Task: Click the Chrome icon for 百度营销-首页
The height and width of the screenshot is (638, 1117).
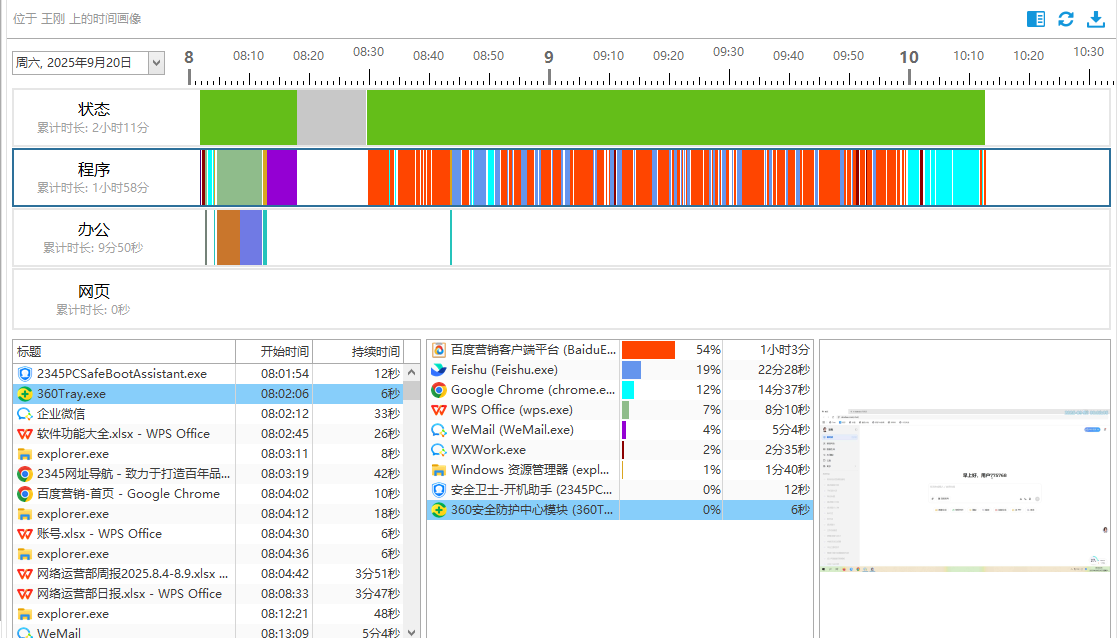Action: [x=25, y=493]
